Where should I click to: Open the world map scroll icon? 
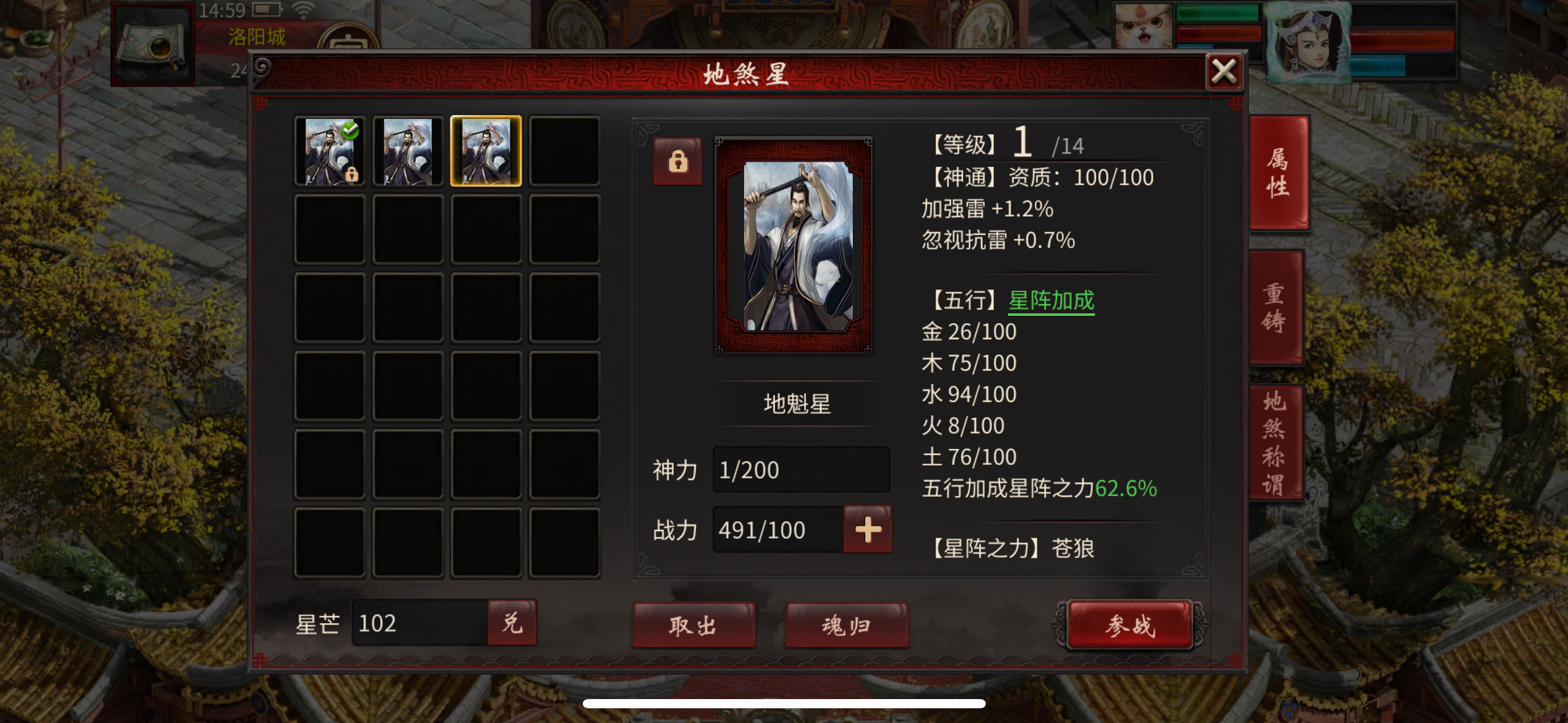152,45
